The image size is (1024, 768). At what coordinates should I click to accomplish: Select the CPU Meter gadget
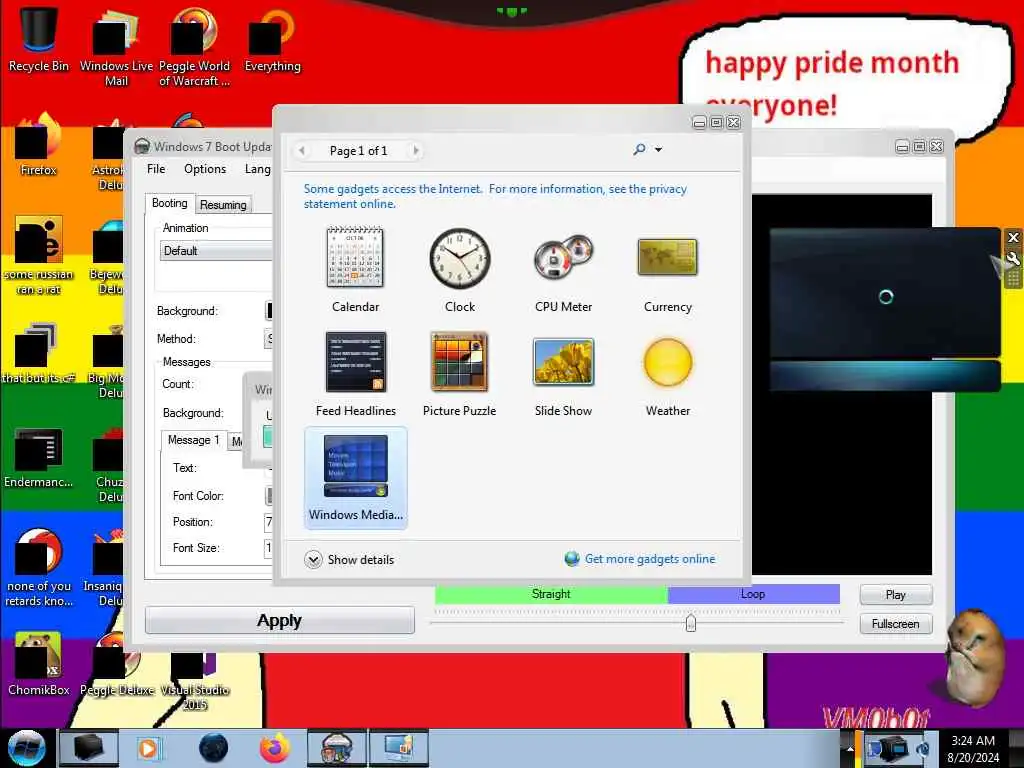pos(564,269)
